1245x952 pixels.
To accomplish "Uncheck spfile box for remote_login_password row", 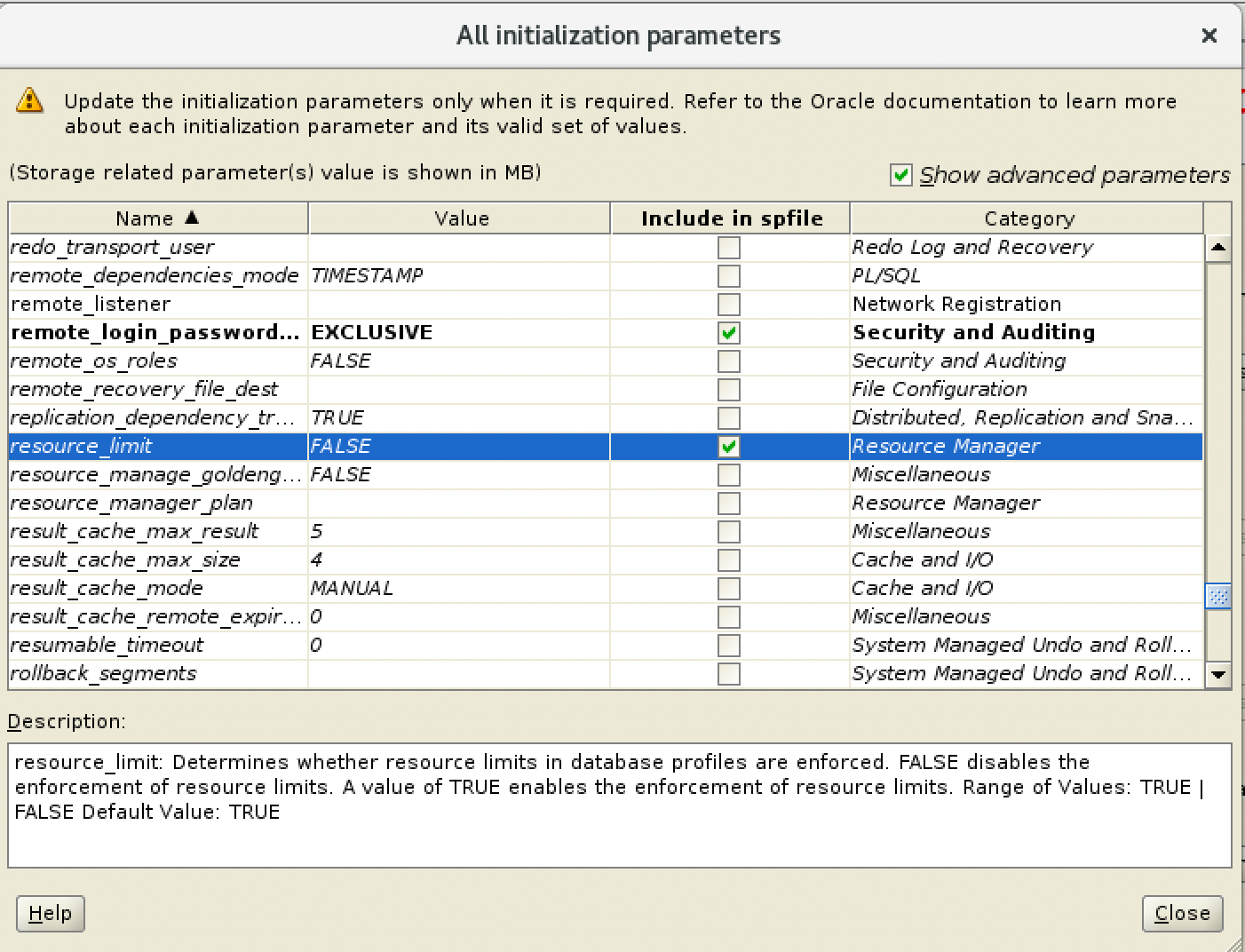I will pos(729,333).
